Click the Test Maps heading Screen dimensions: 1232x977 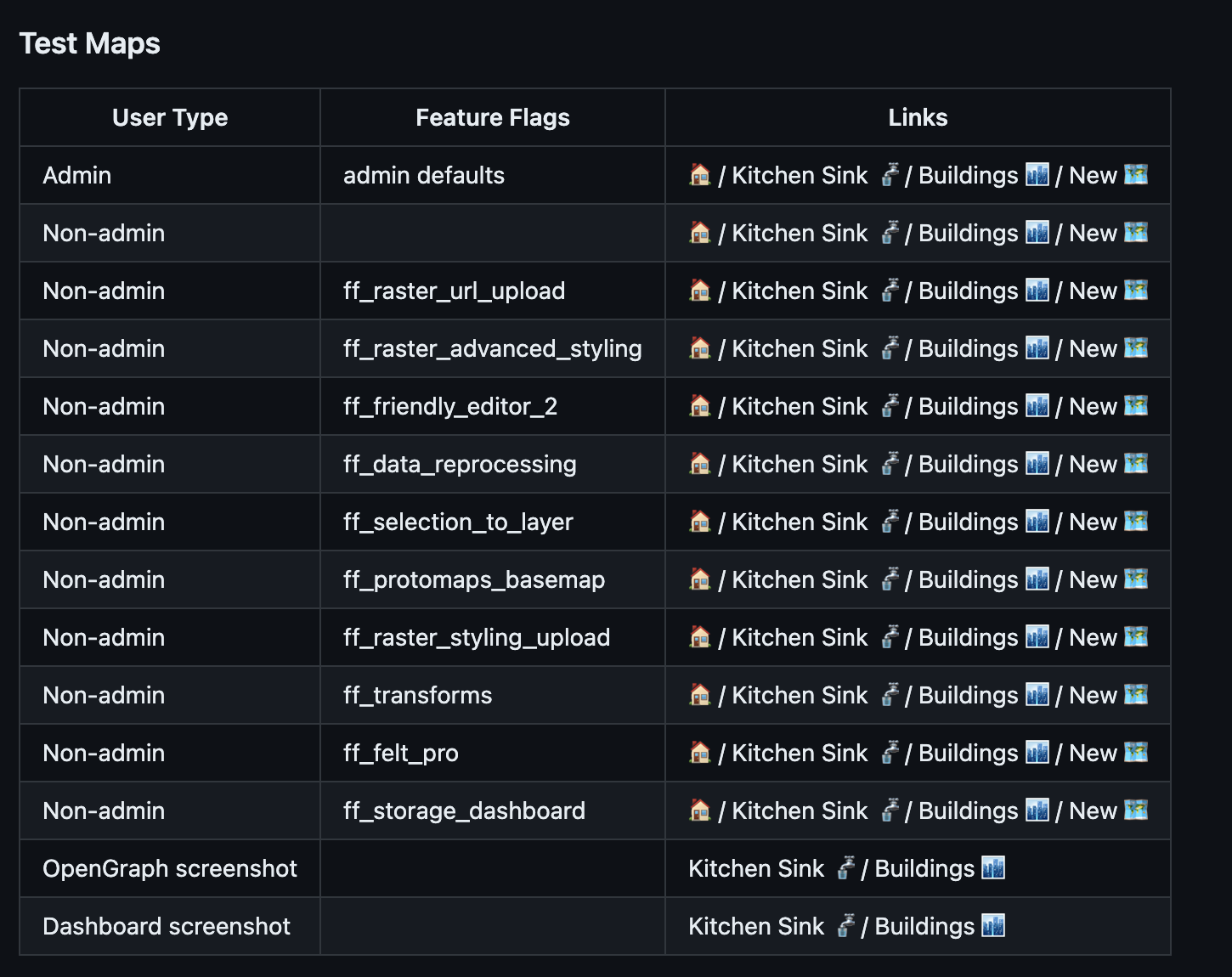(90, 42)
